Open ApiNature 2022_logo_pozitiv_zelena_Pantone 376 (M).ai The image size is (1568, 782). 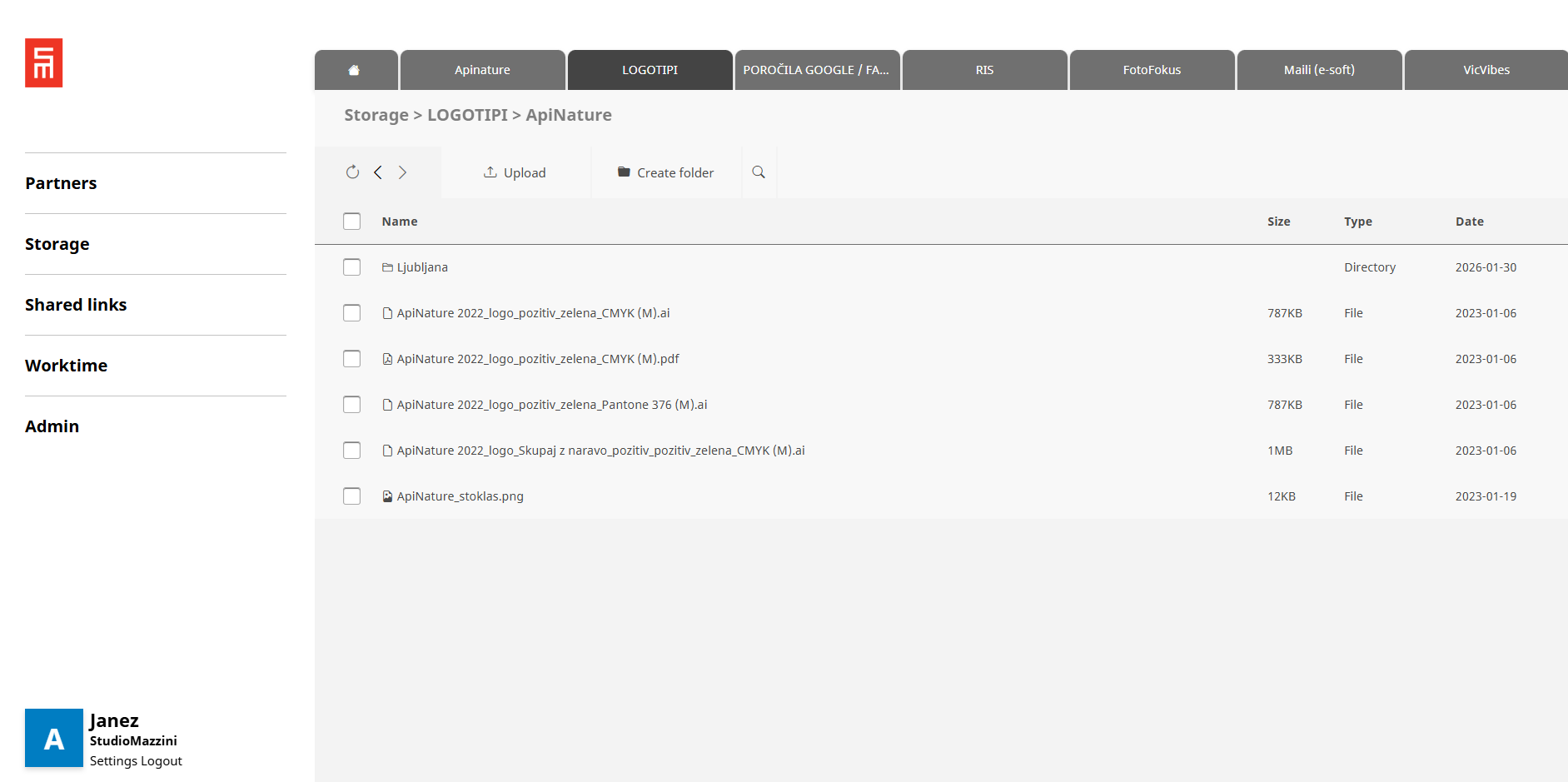552,405
